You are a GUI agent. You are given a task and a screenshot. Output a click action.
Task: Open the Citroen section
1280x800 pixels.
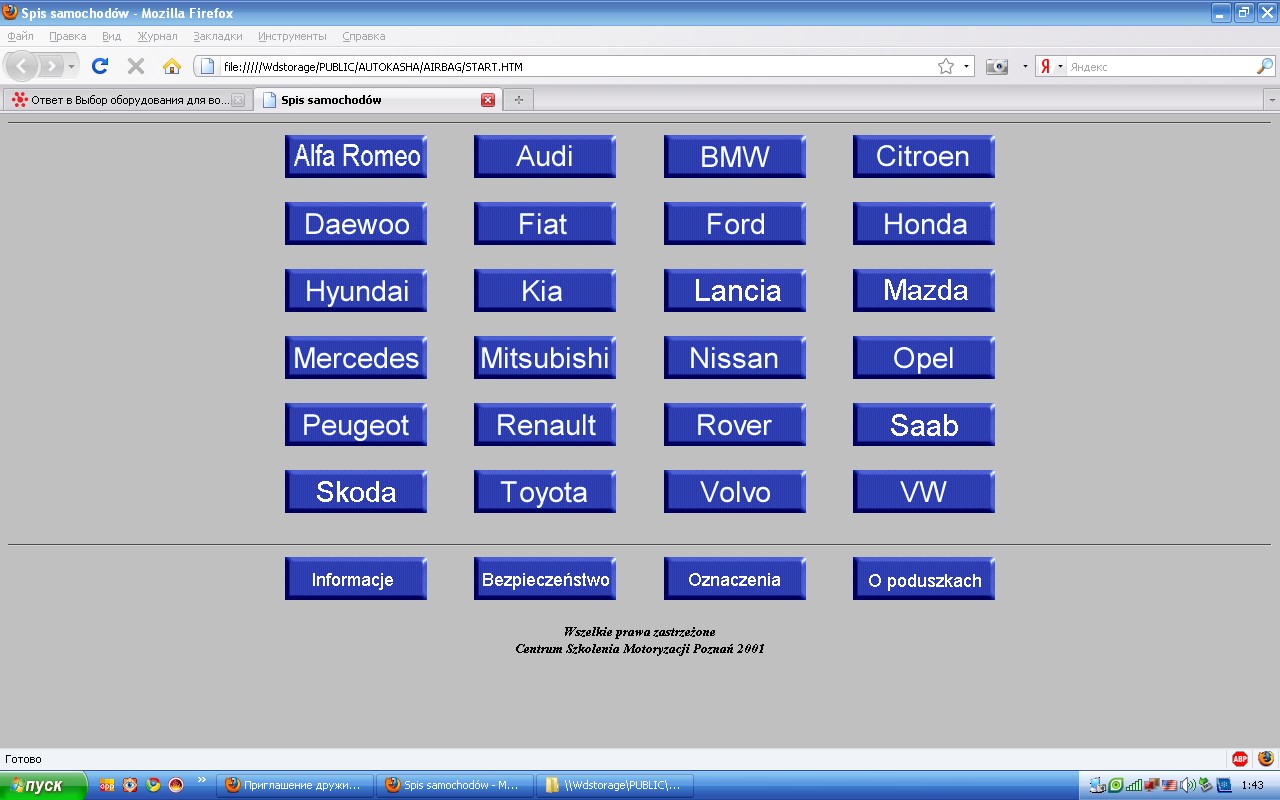[924, 157]
